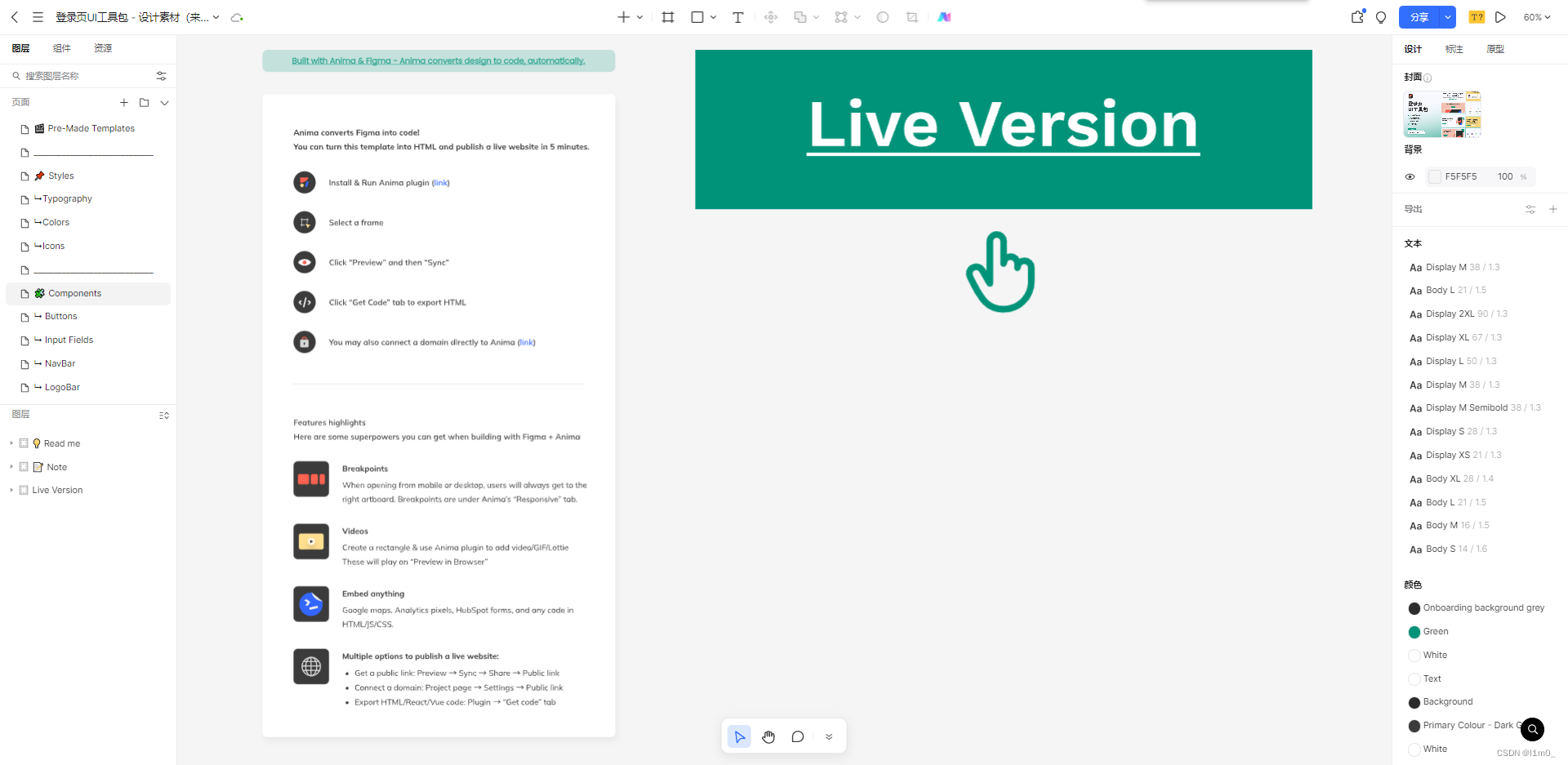1568x765 pixels.
Task: Collapse the pages list chevron
Action: pos(165,103)
